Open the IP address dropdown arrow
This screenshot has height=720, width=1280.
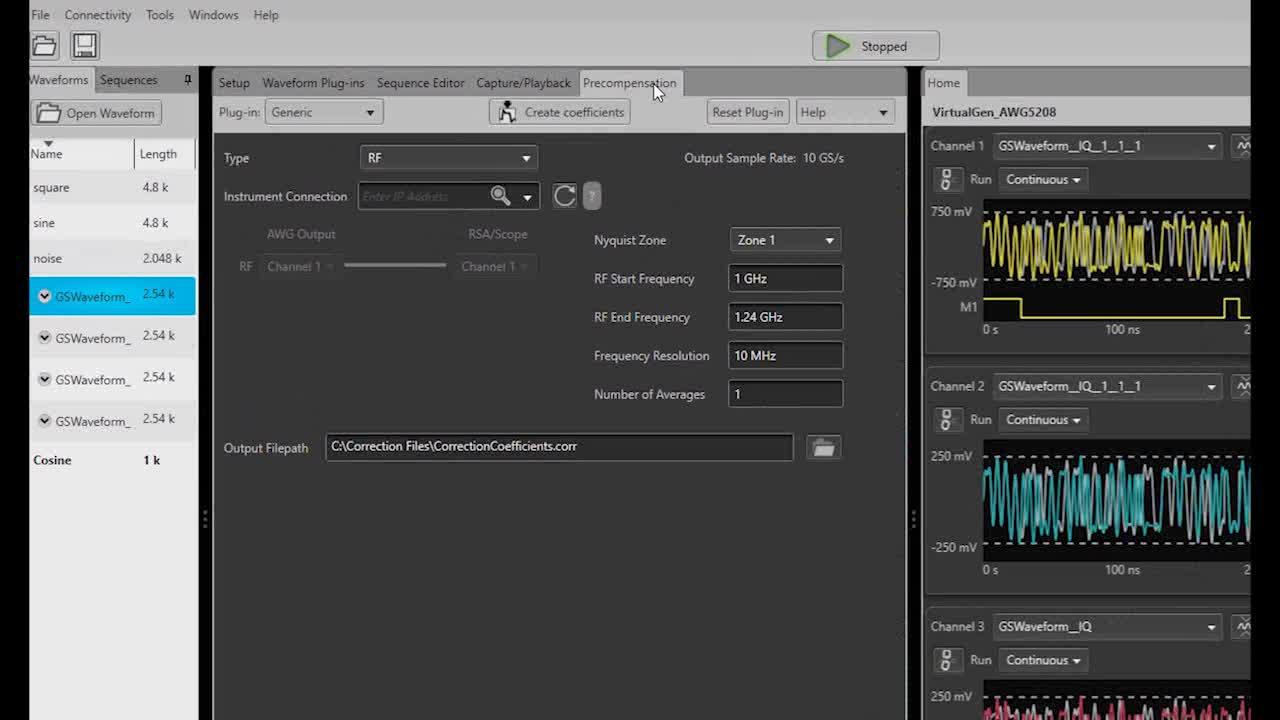[527, 197]
